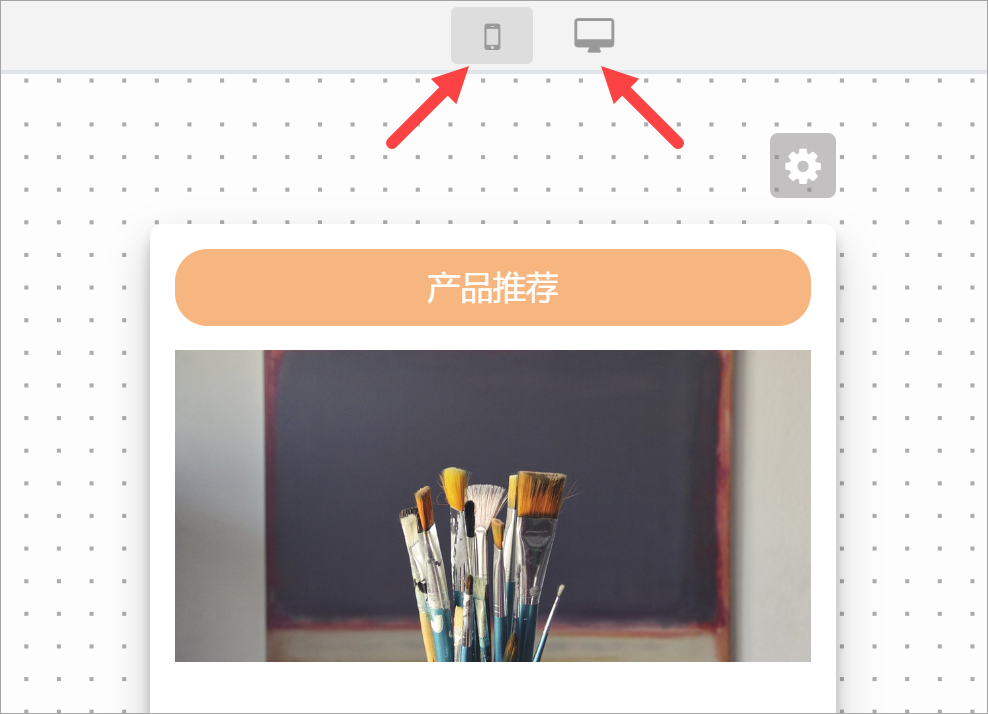Click white card padding above orange button
The image size is (988, 714).
493,237
